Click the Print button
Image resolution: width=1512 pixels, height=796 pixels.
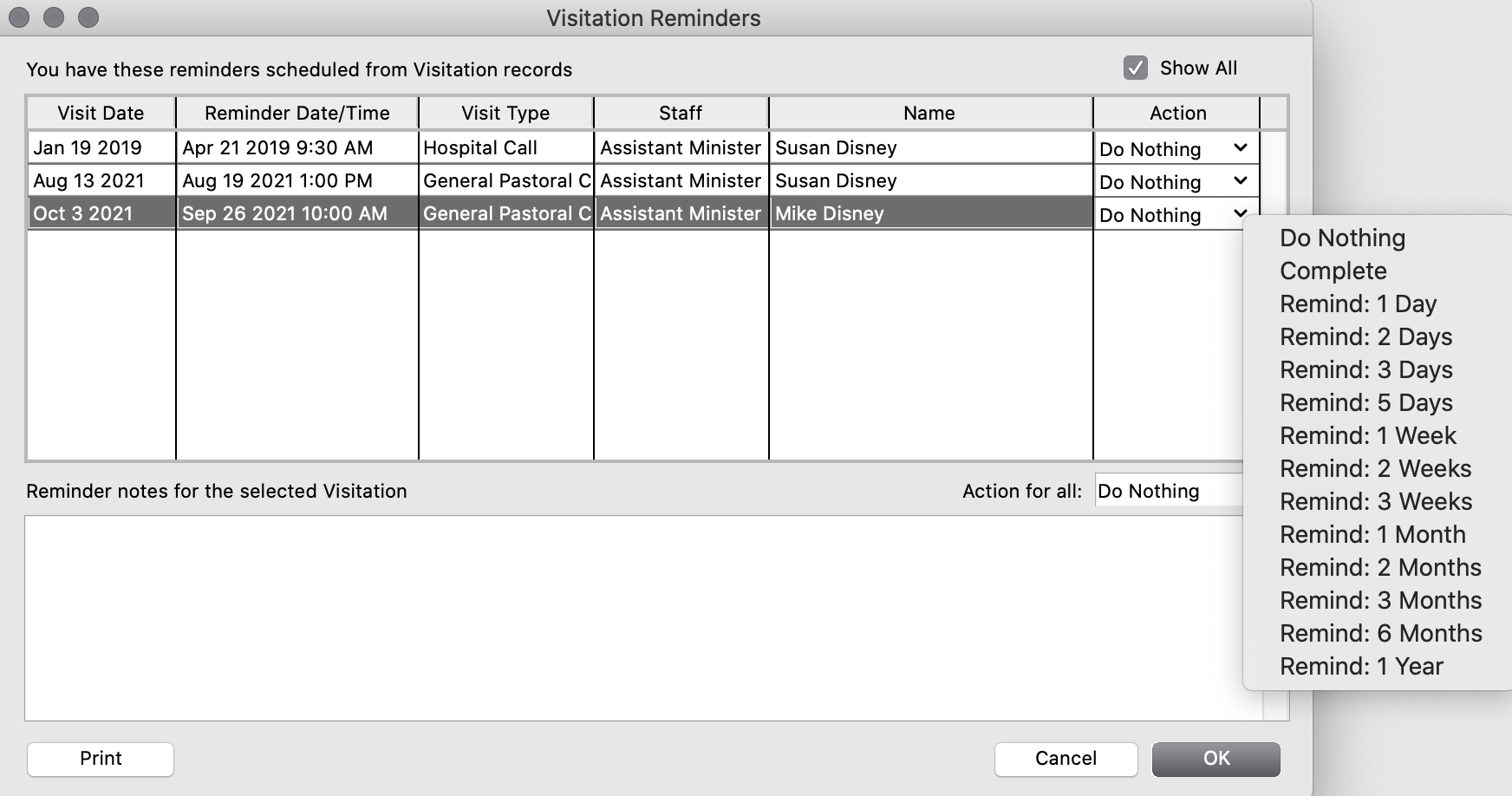coord(101,759)
